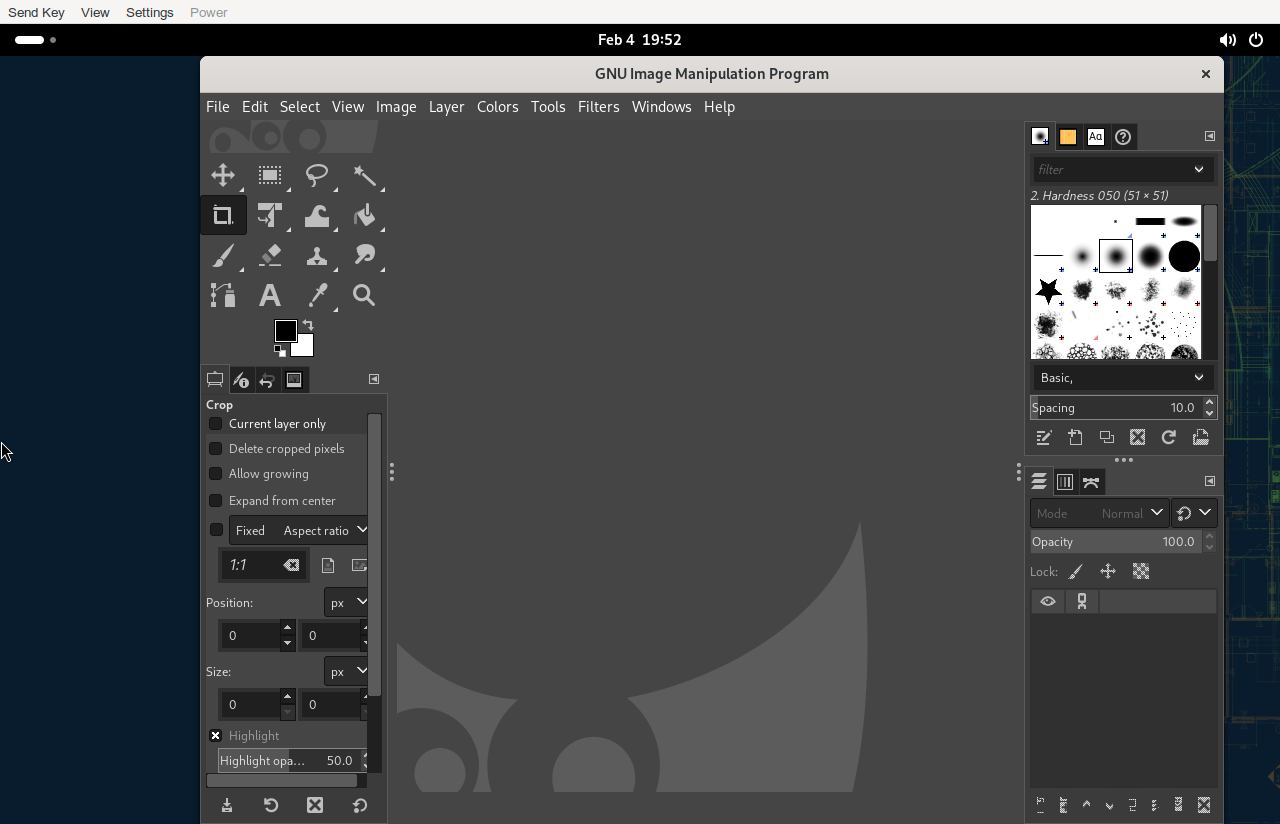Reset colors to default black and white

coord(280,350)
